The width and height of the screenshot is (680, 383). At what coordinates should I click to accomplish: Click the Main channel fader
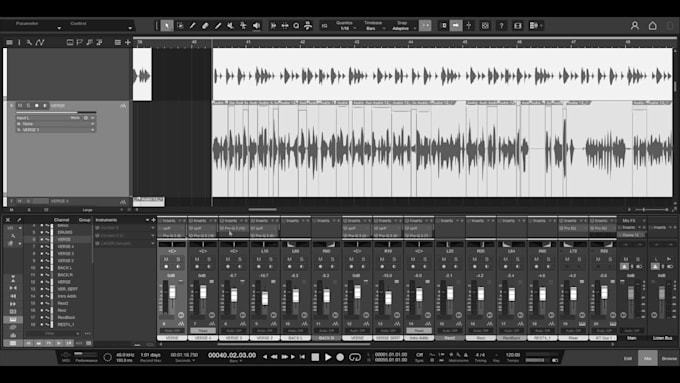631,293
